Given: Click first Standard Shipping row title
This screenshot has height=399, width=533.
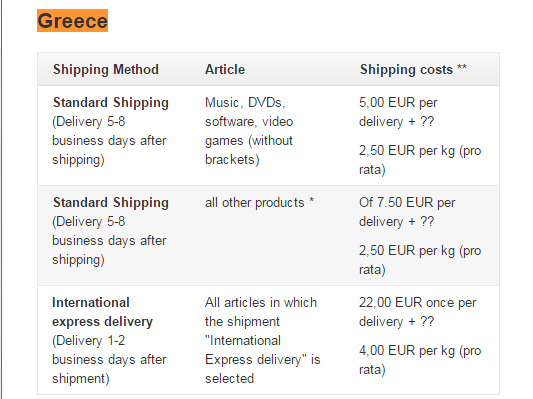Looking at the screenshot, I should (x=111, y=102).
